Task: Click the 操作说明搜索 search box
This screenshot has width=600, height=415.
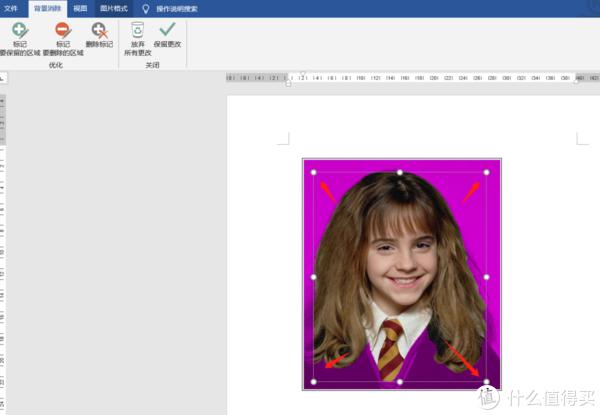Action: [176, 9]
